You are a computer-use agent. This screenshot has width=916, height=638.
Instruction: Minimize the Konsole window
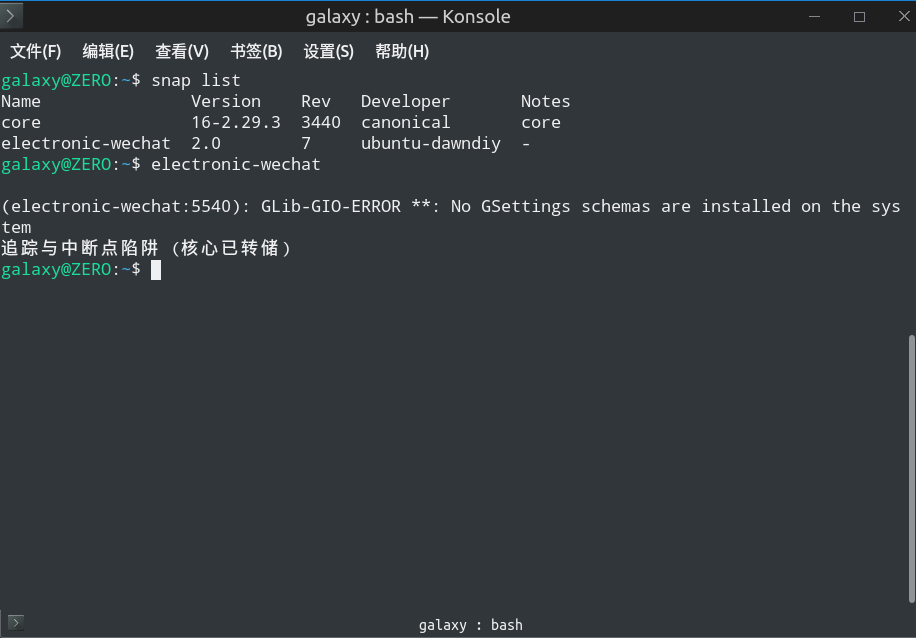coord(814,16)
